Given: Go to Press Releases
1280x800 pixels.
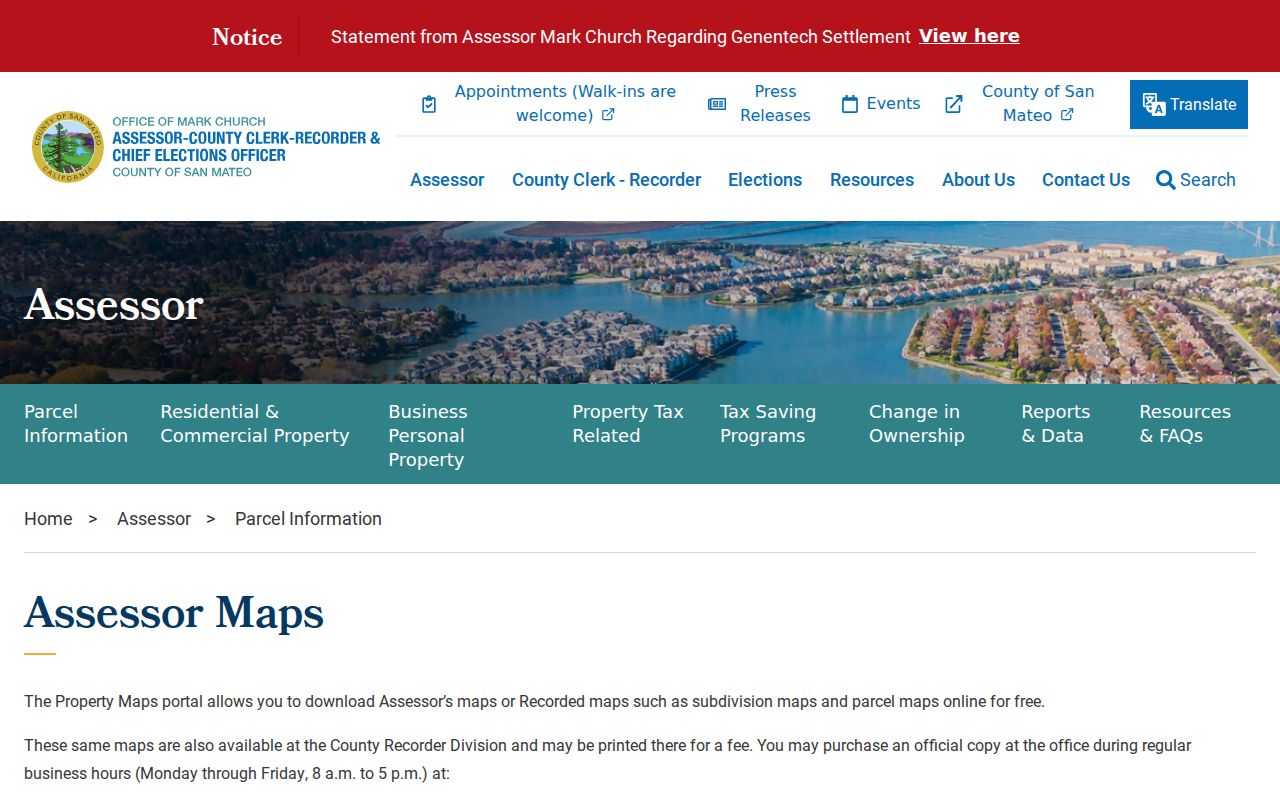Looking at the screenshot, I should 775,103.
